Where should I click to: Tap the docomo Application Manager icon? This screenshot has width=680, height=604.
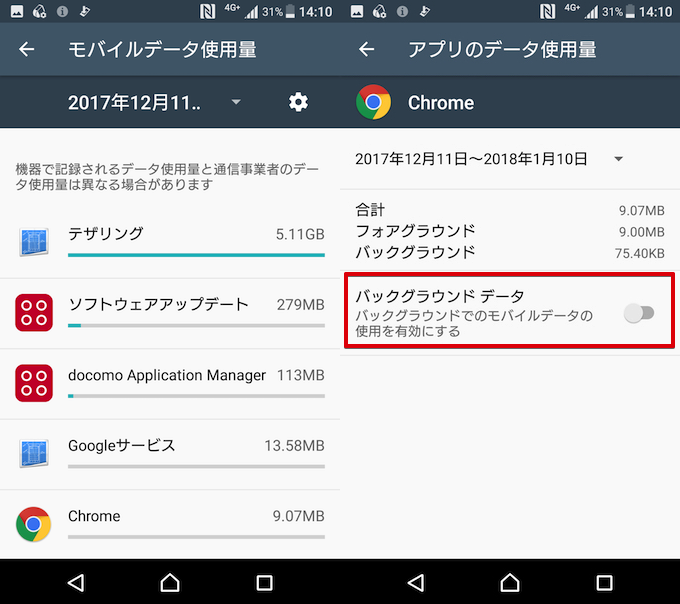33,382
